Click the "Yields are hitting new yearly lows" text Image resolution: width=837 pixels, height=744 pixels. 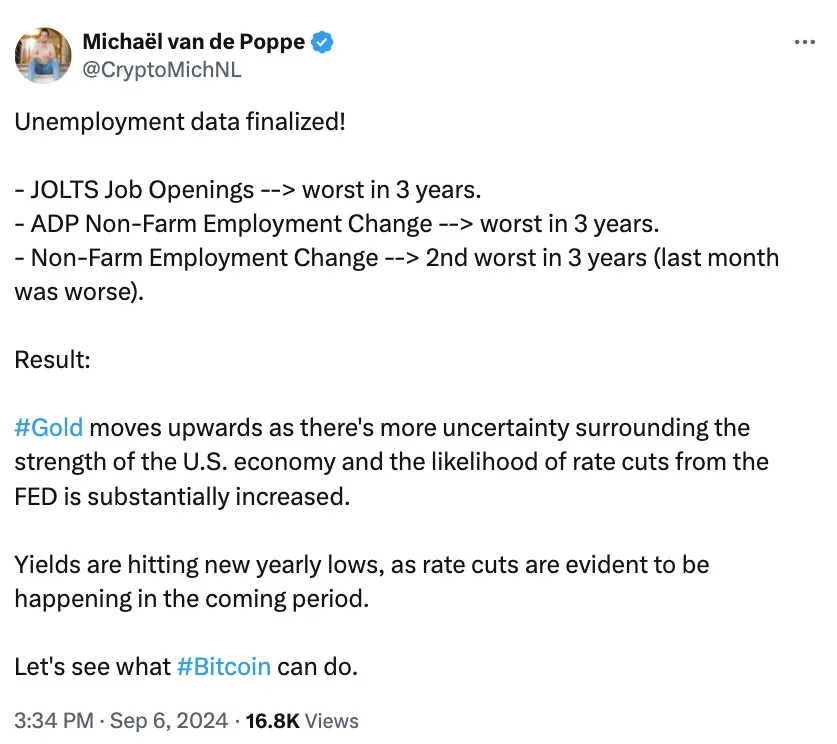click(x=190, y=564)
